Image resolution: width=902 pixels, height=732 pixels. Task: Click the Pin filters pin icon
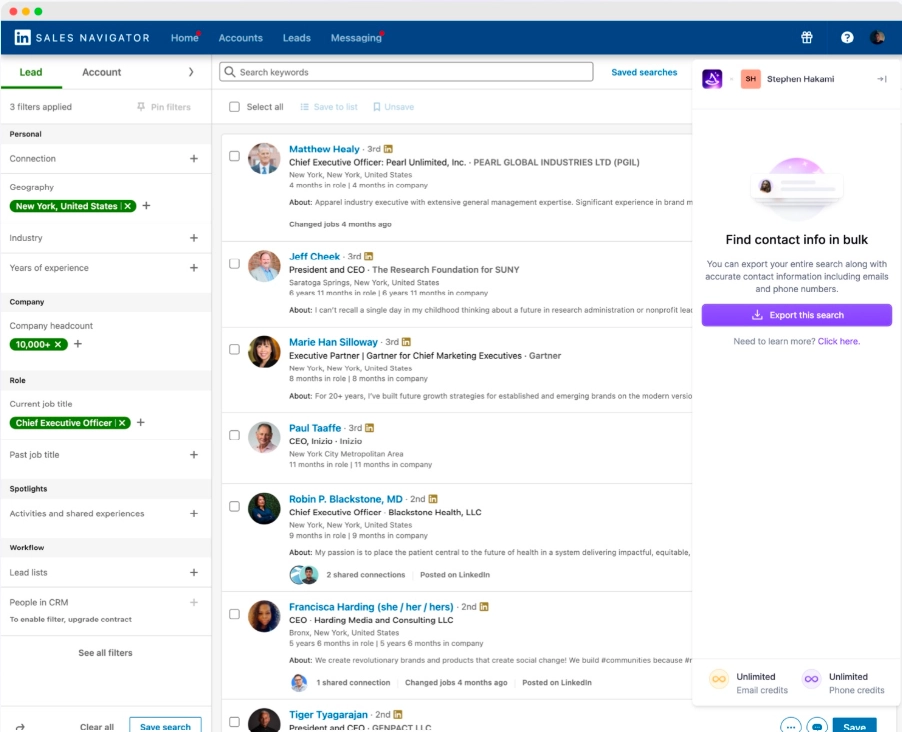click(141, 106)
